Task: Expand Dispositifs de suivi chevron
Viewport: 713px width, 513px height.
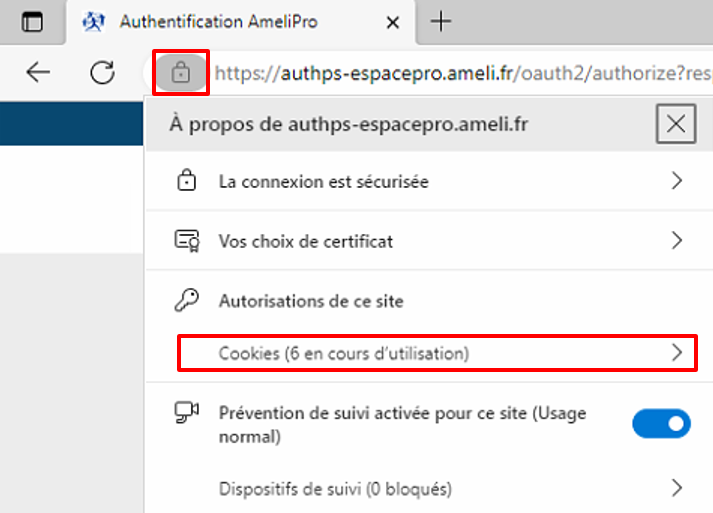Action: [677, 488]
